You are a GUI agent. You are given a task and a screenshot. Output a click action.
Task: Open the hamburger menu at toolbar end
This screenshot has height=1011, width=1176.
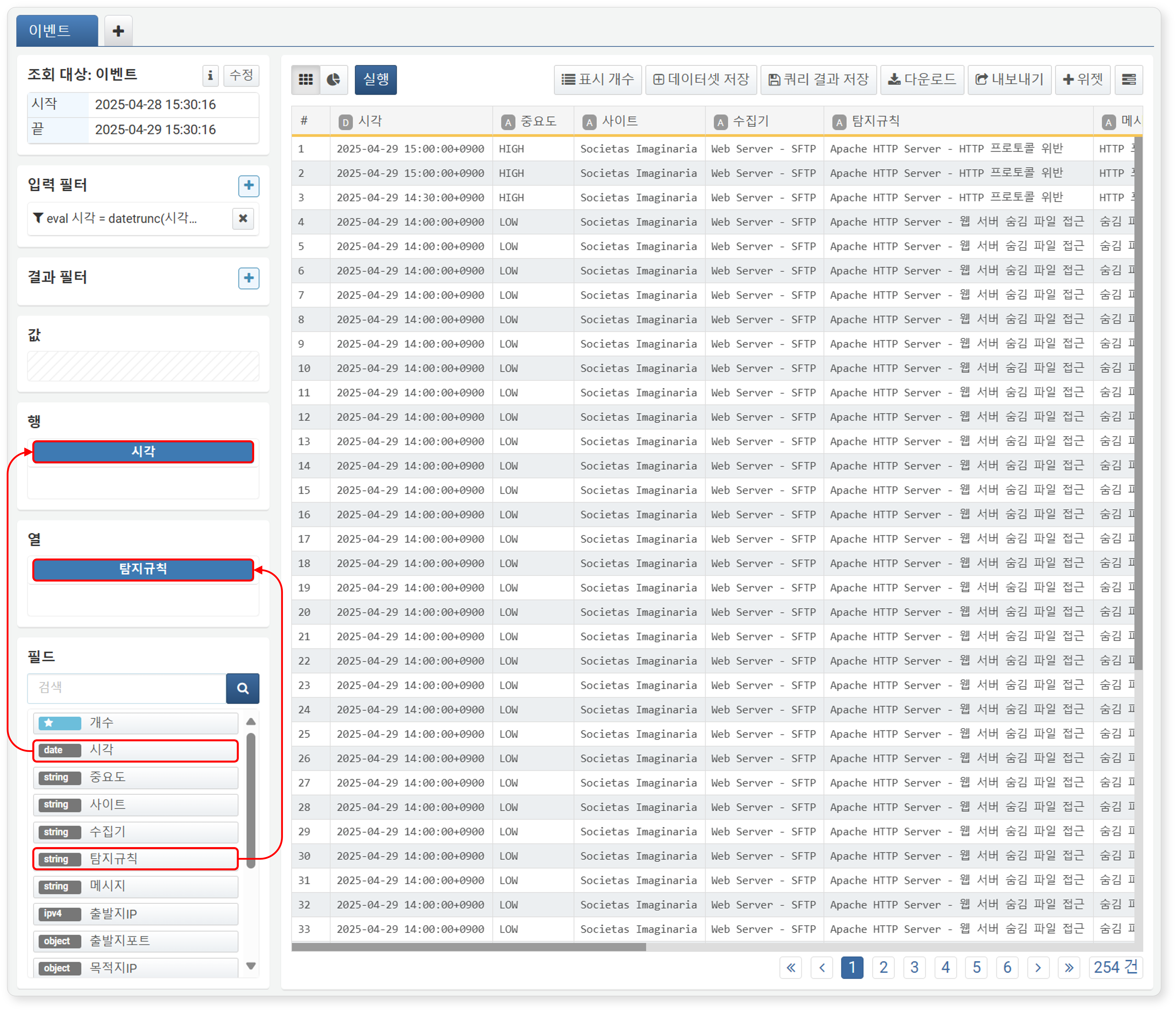[x=1129, y=79]
